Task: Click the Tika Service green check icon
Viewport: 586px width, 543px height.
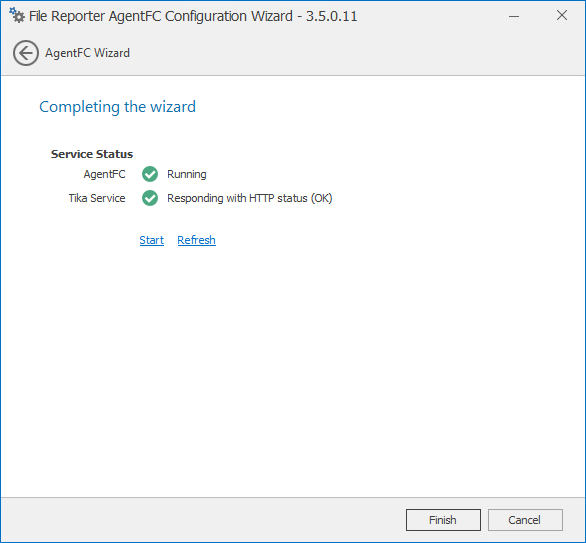Action: [150, 198]
